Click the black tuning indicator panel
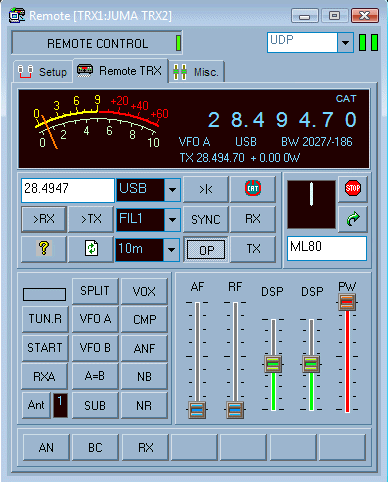Screen dimensions: 388x482 click(x=311, y=204)
